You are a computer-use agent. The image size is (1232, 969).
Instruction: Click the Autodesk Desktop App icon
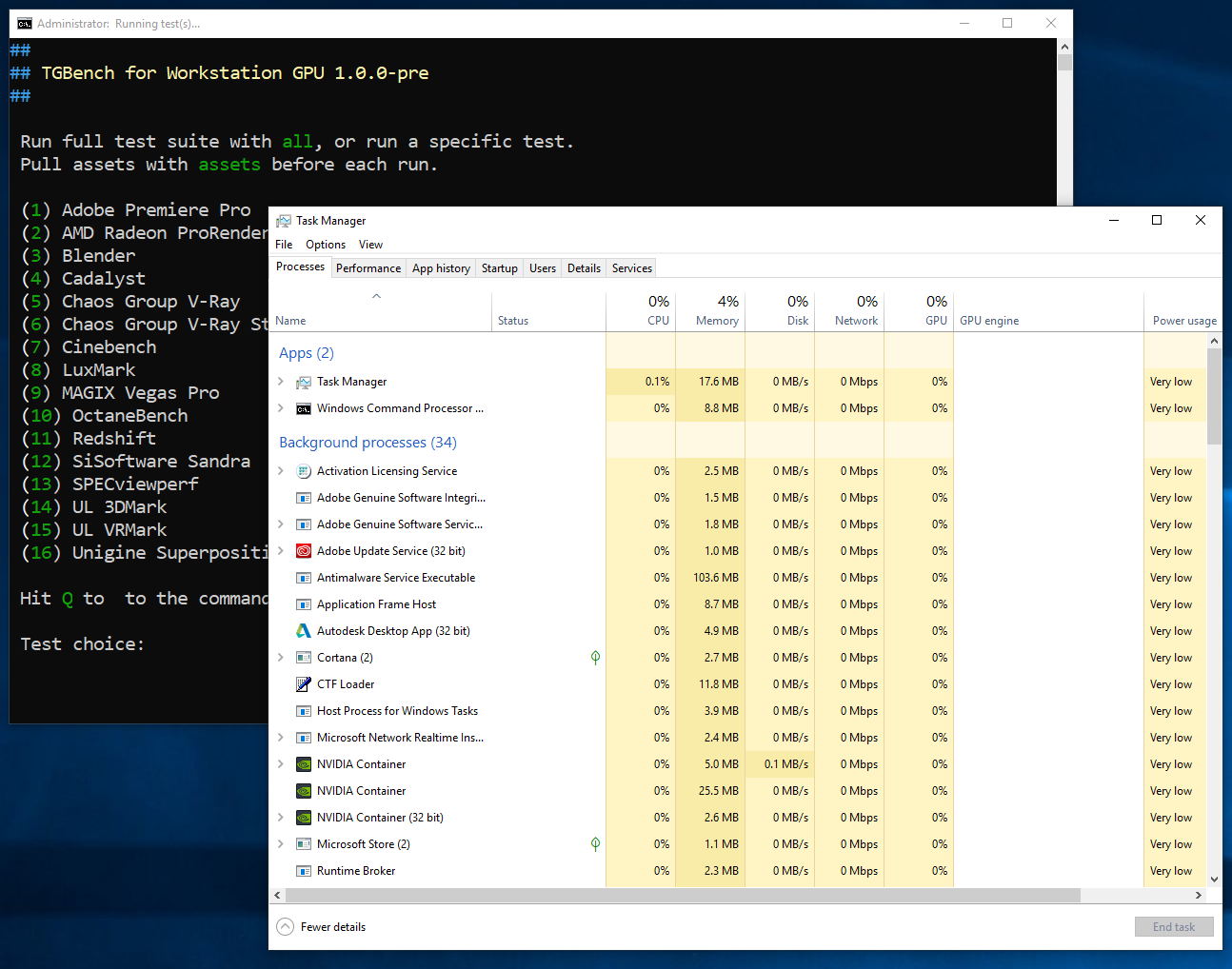[304, 631]
